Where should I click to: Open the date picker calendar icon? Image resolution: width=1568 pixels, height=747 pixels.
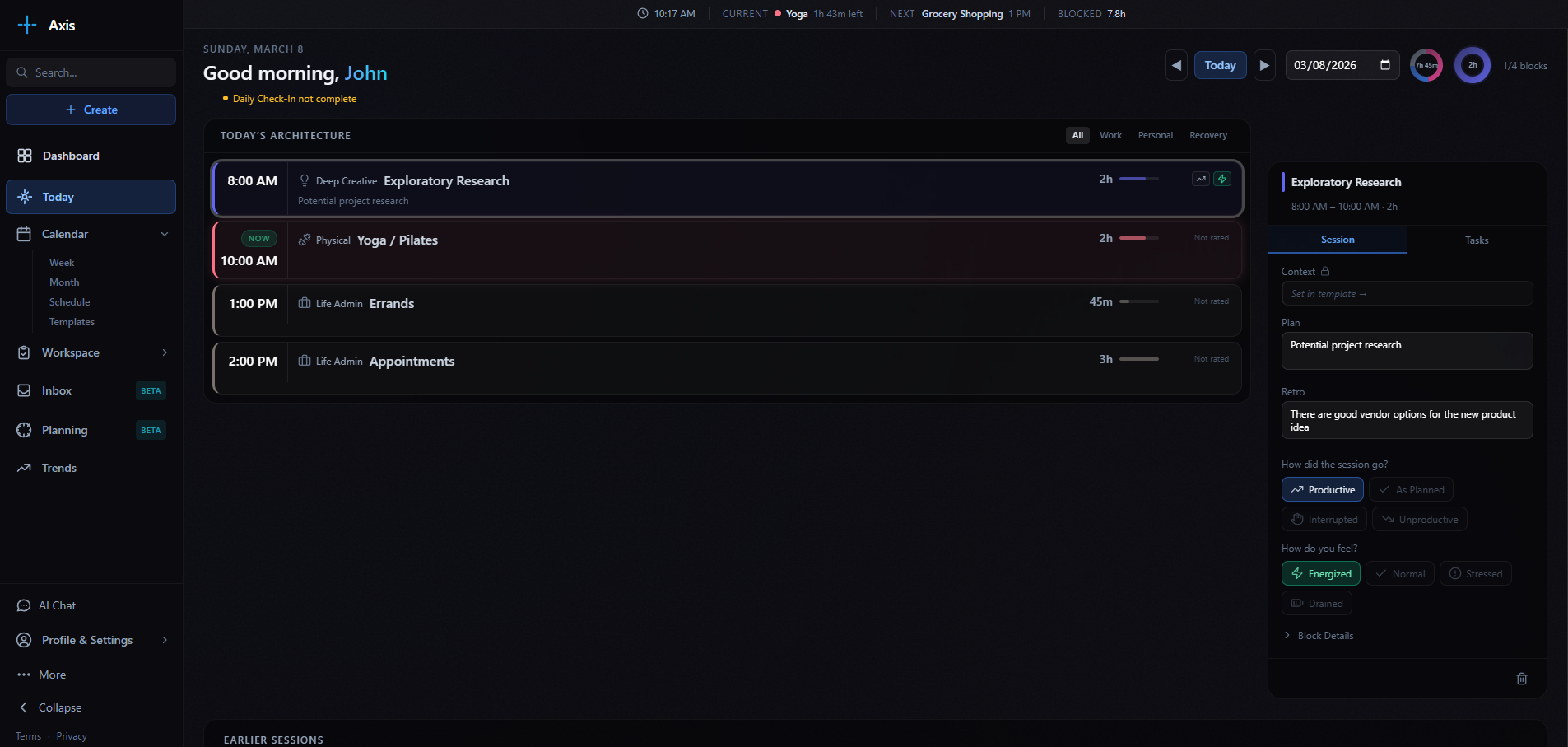1385,66
